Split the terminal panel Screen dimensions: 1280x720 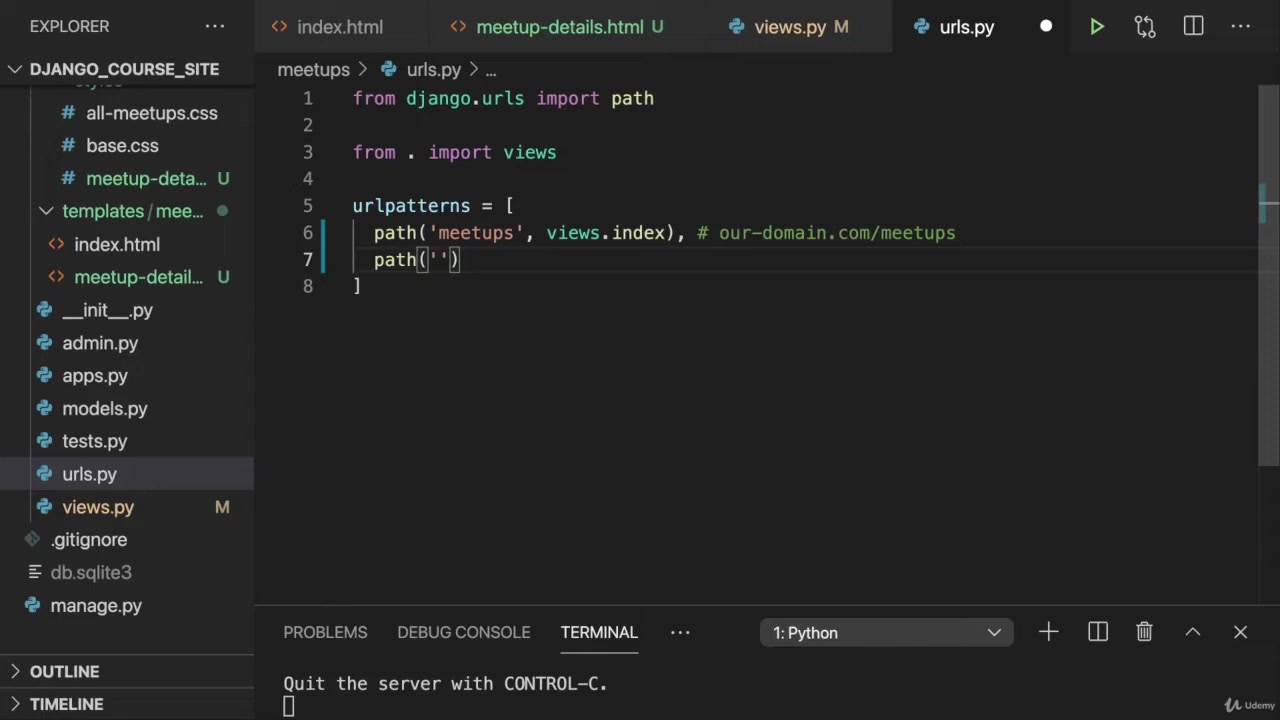point(1098,632)
